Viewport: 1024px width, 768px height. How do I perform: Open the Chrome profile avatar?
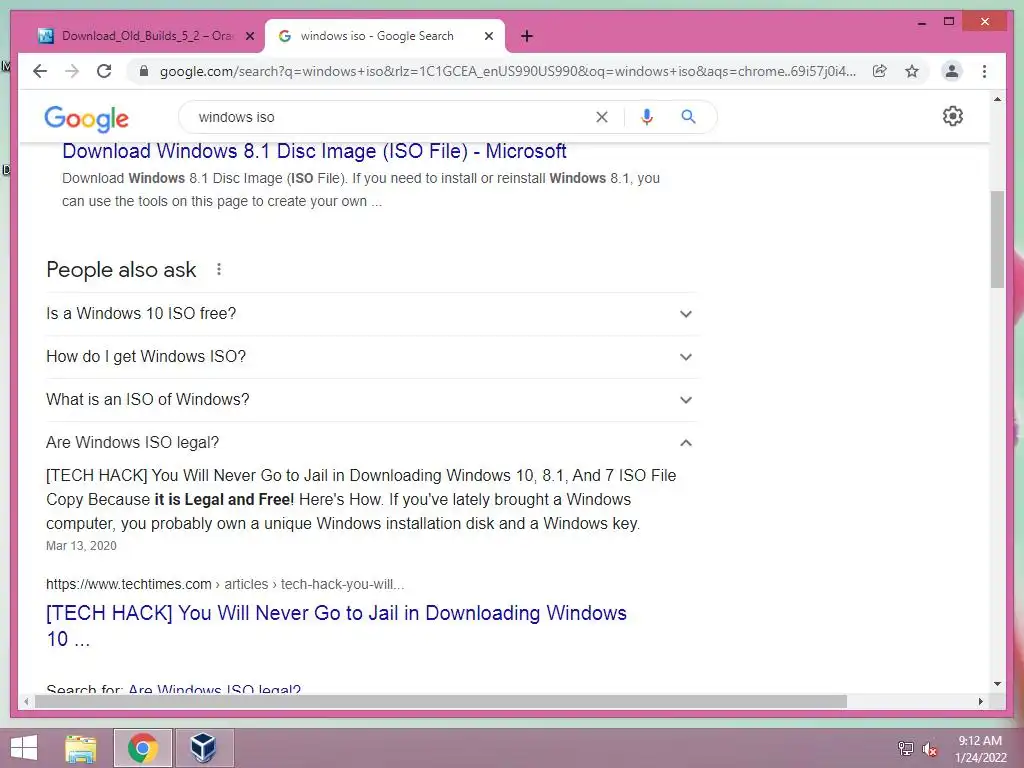pos(952,71)
